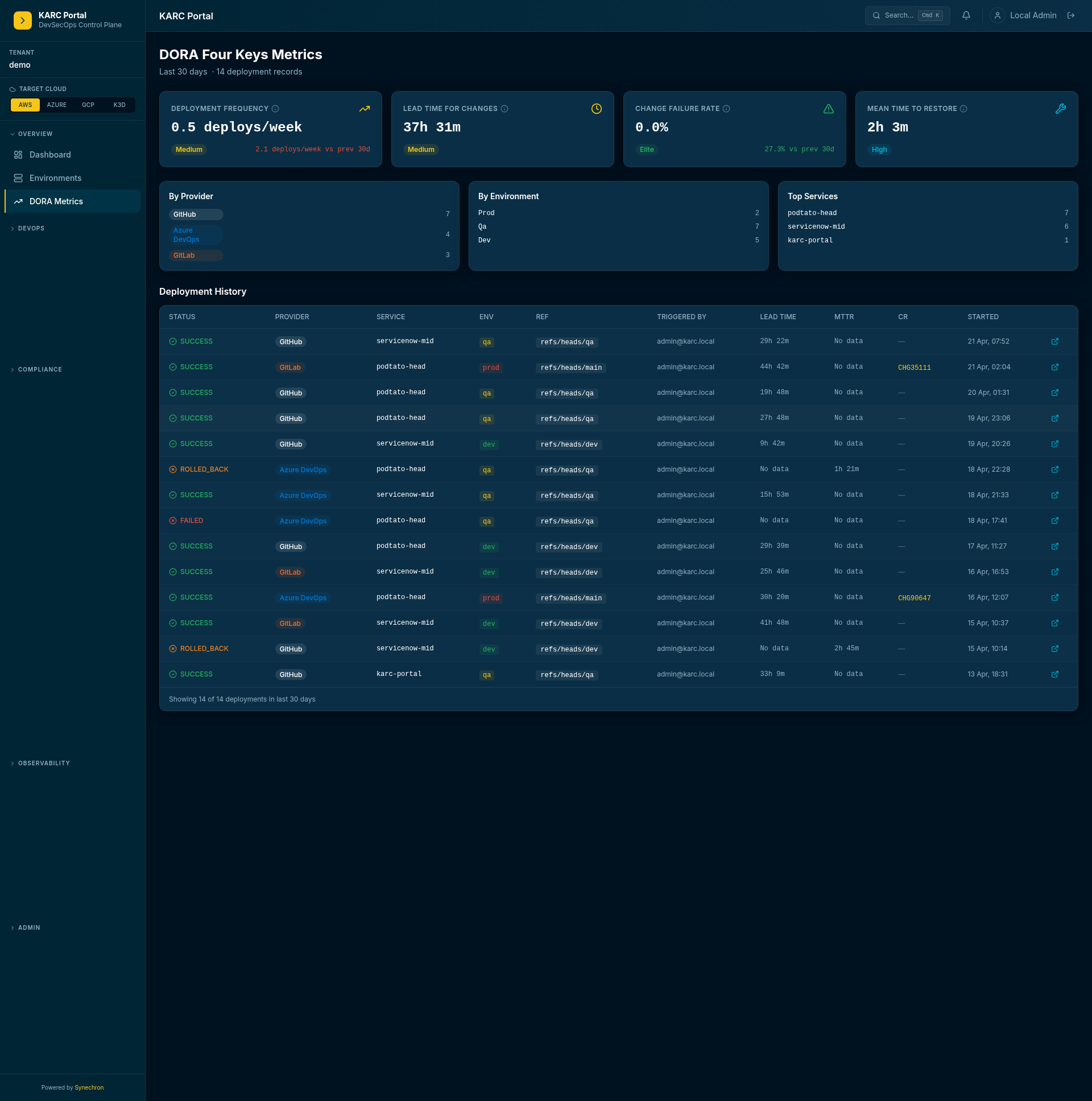Viewport: 1092px width, 1101px height.
Task: Click the demo tenant name
Action: (x=20, y=65)
